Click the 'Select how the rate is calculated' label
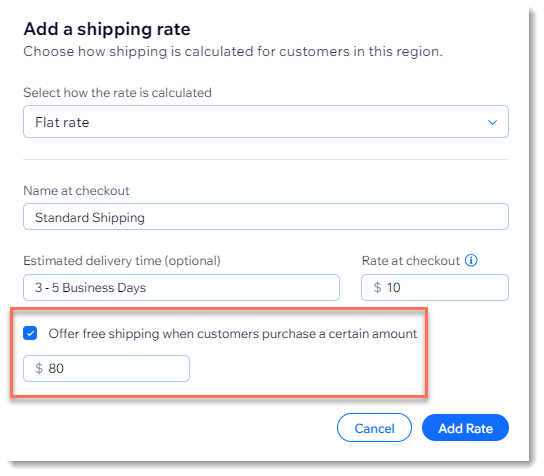This screenshot has width=544, height=476. click(x=117, y=93)
